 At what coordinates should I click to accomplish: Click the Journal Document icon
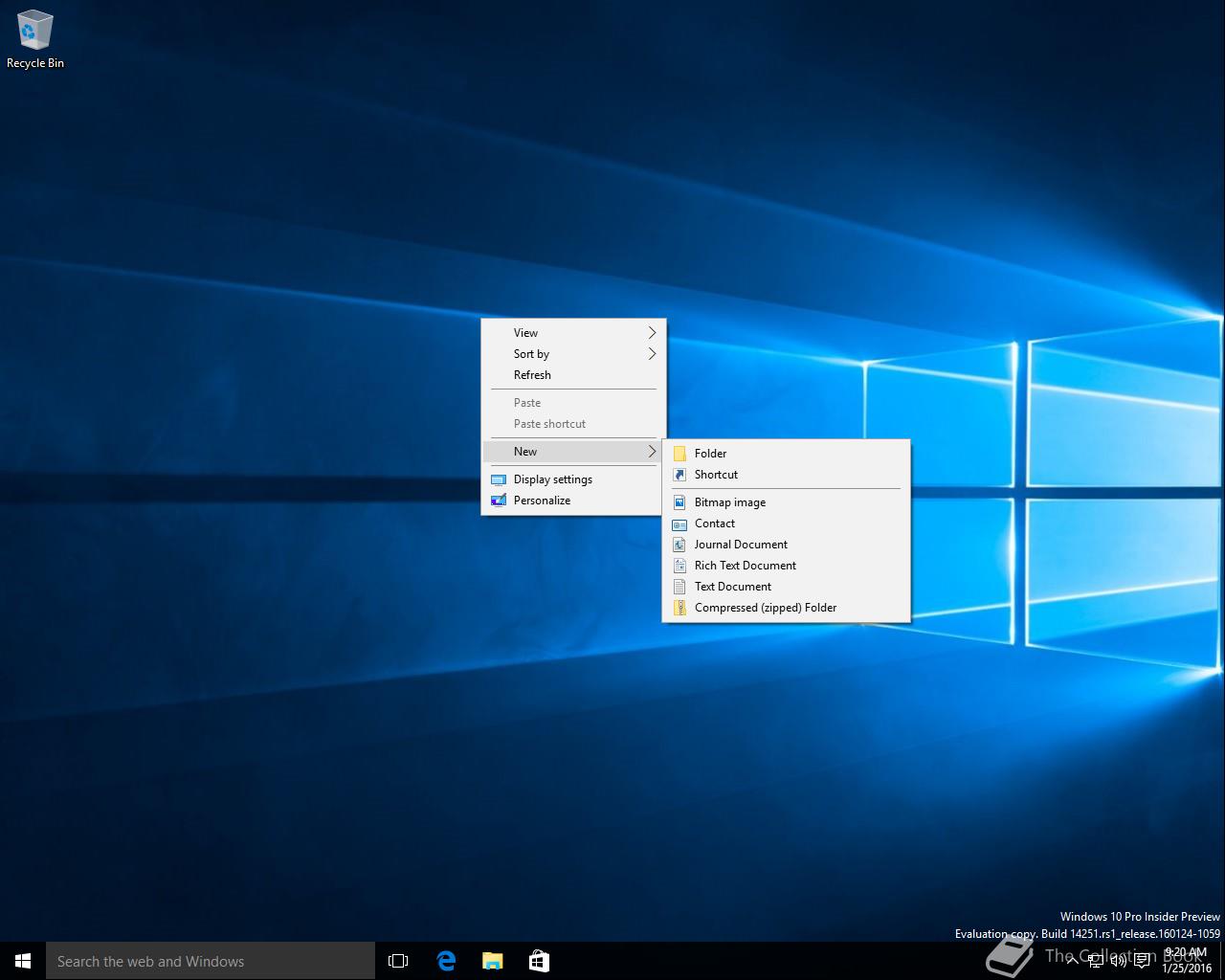(x=679, y=545)
